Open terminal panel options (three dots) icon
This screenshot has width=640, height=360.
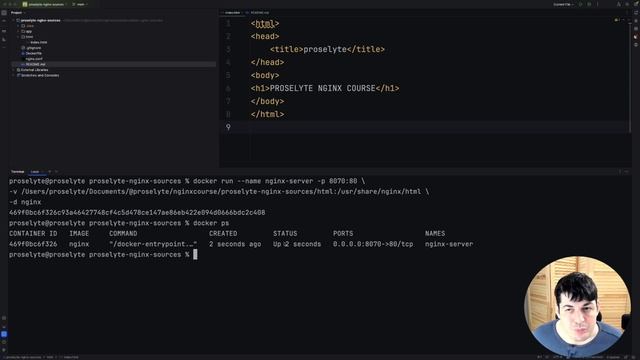(620, 172)
